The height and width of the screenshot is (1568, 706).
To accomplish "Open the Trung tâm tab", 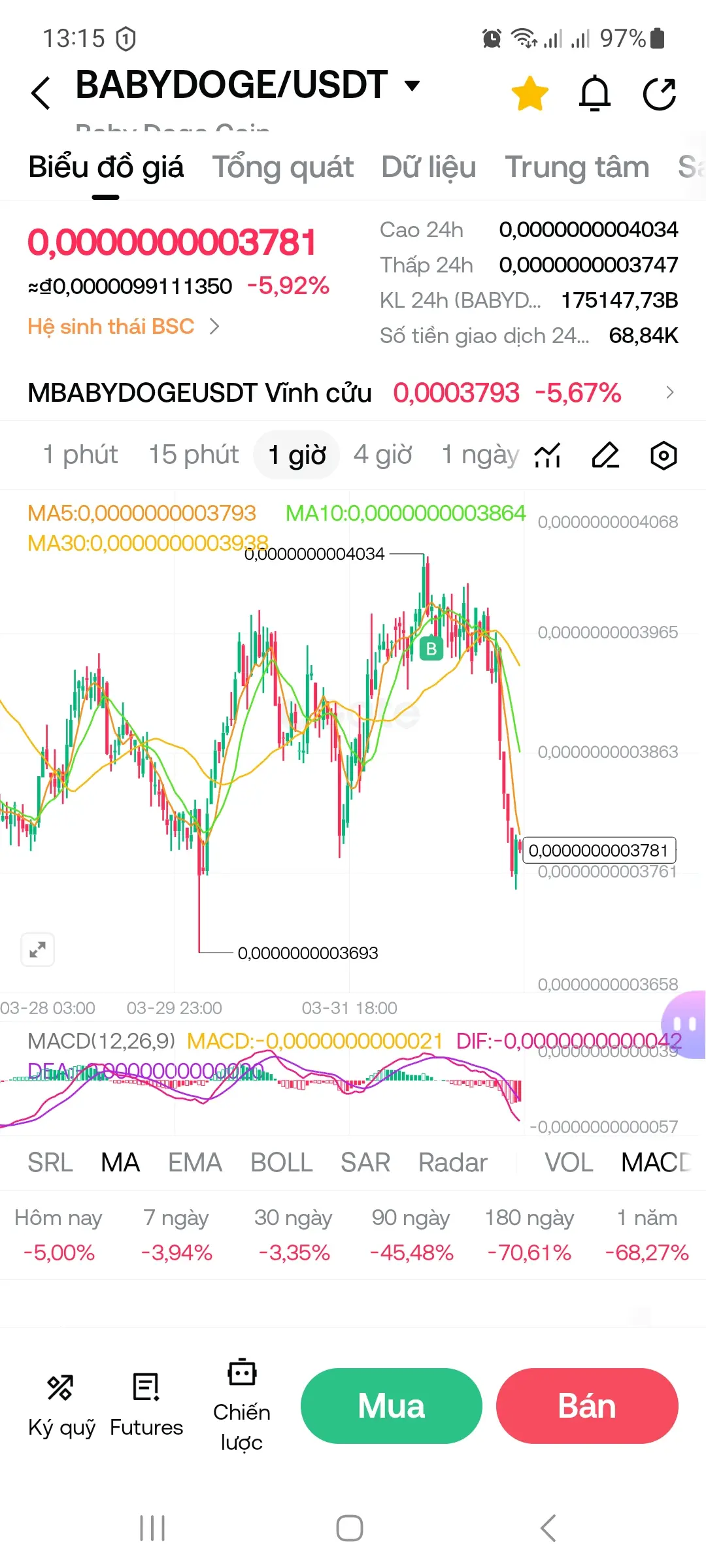I will (577, 167).
